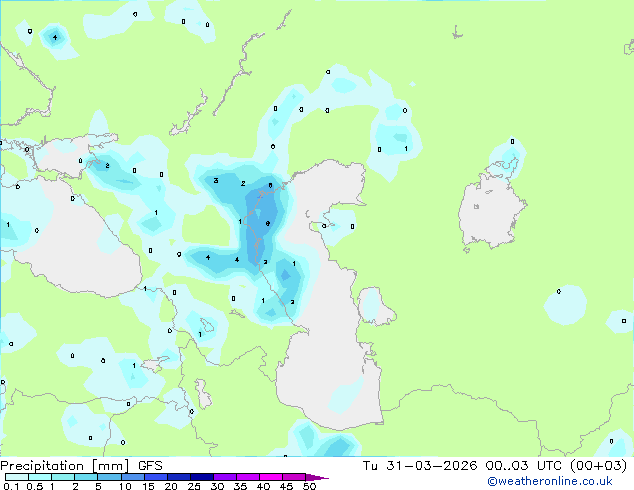
Task: Click the '50' legend scale label
Action: 309,486
